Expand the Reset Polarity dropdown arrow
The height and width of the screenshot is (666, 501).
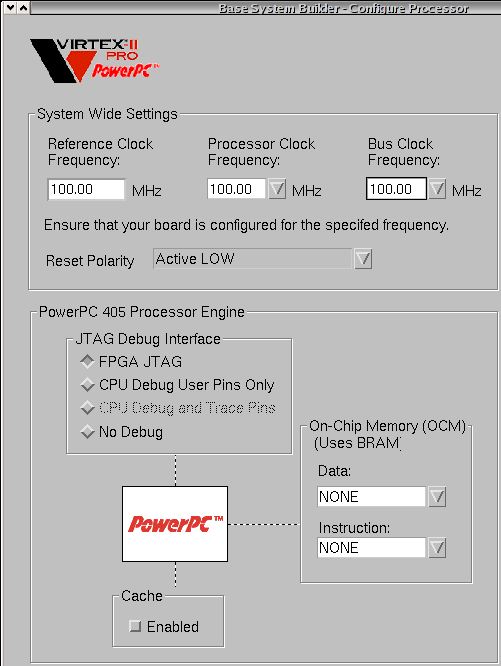pos(363,259)
